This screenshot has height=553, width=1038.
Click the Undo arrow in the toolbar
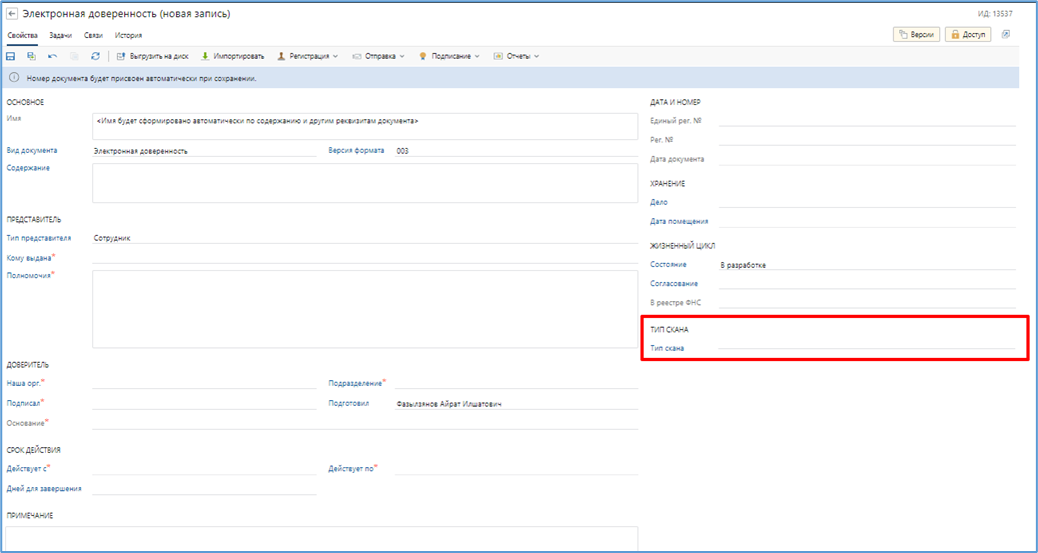pyautogui.click(x=52, y=56)
